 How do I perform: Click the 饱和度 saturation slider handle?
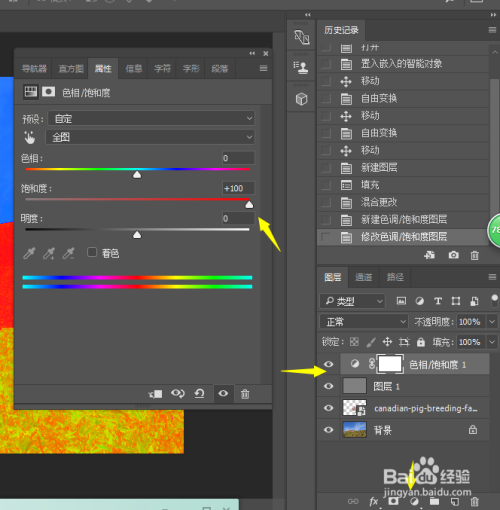pos(249,205)
